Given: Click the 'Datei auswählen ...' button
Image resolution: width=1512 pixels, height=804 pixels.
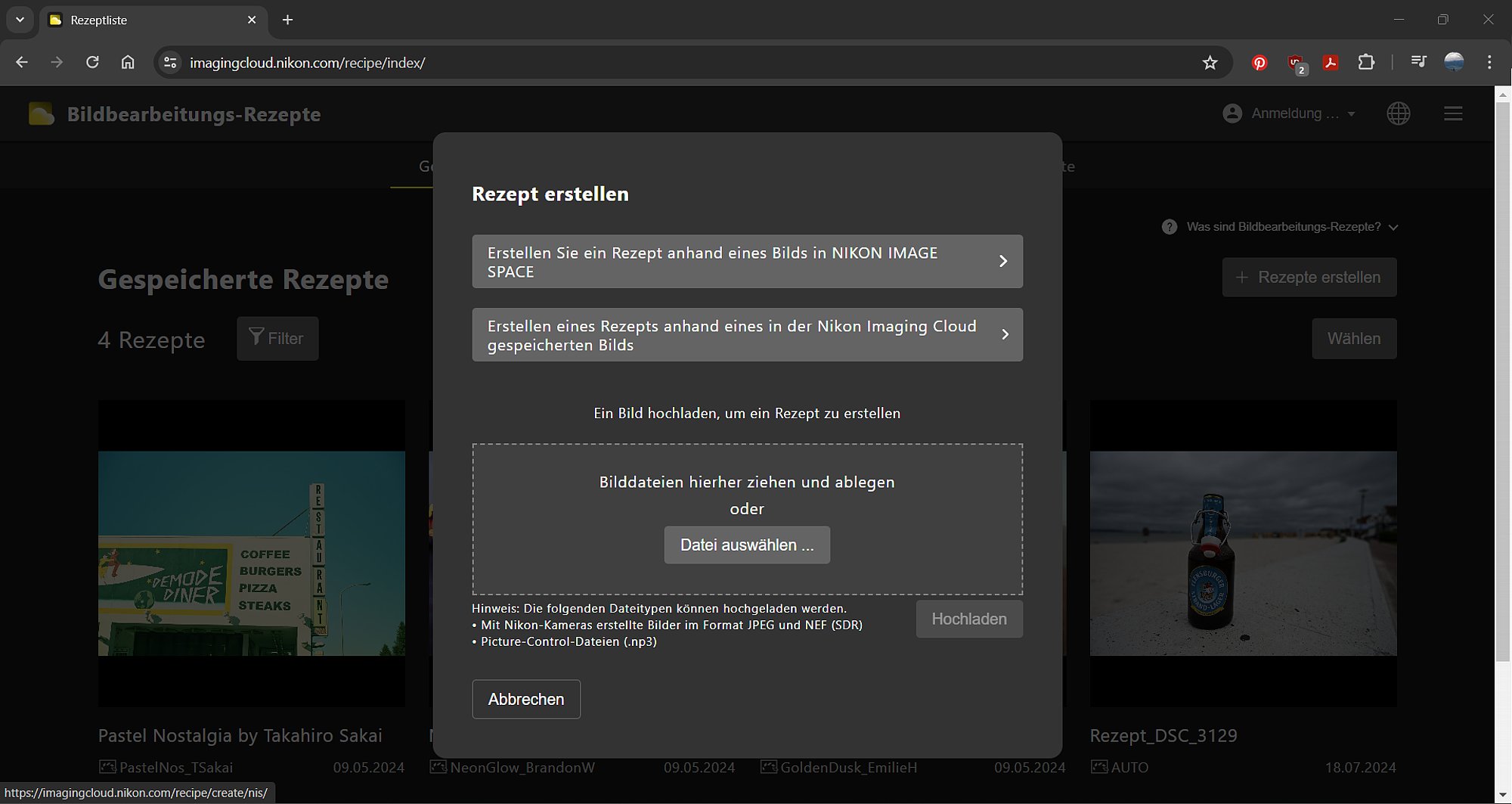Looking at the screenshot, I should 747,545.
